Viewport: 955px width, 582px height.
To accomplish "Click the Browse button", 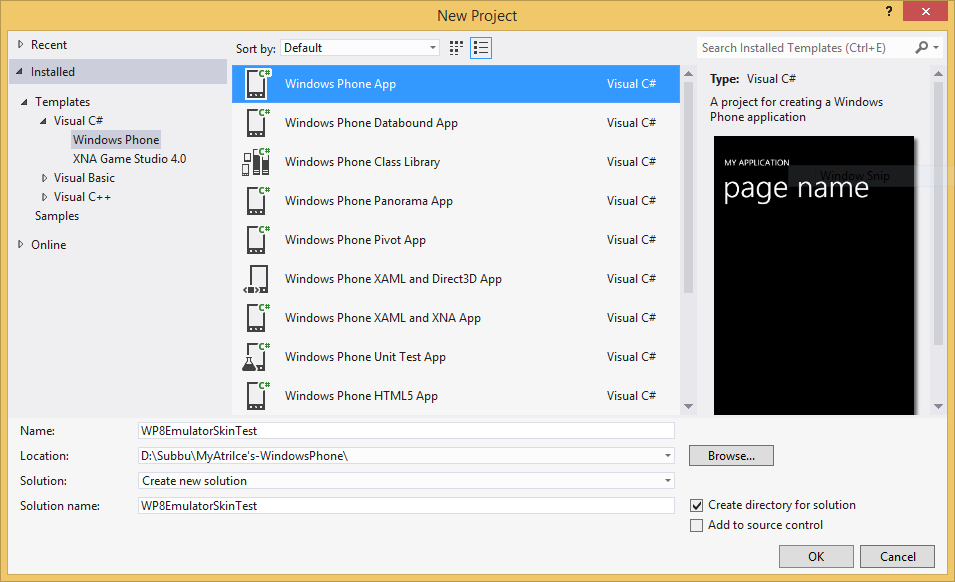I will (x=730, y=455).
